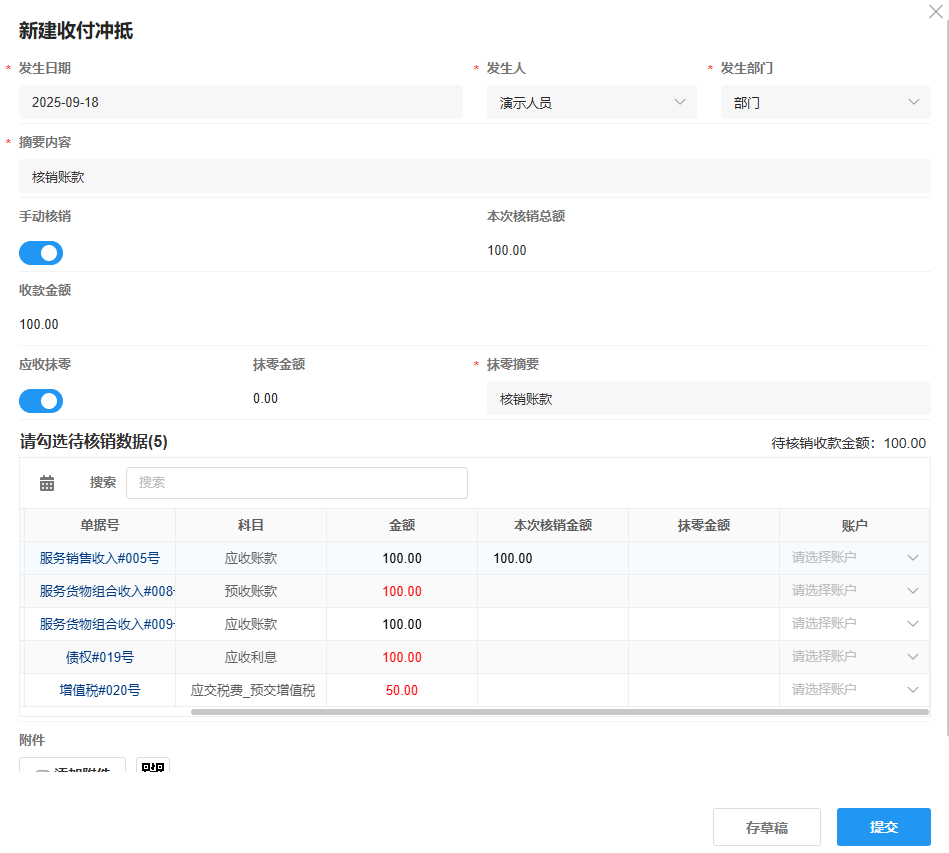Click the calendar filter icon beside the search box

tap(46, 482)
